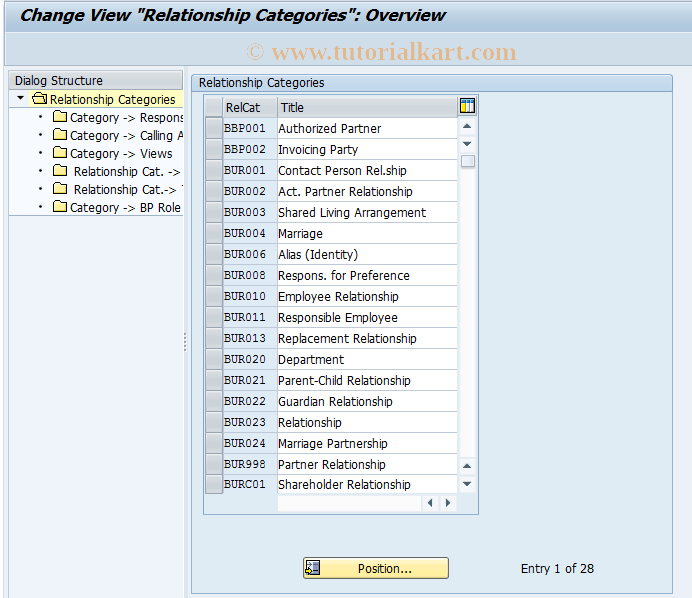Click the Department title cell

[x=367, y=359]
